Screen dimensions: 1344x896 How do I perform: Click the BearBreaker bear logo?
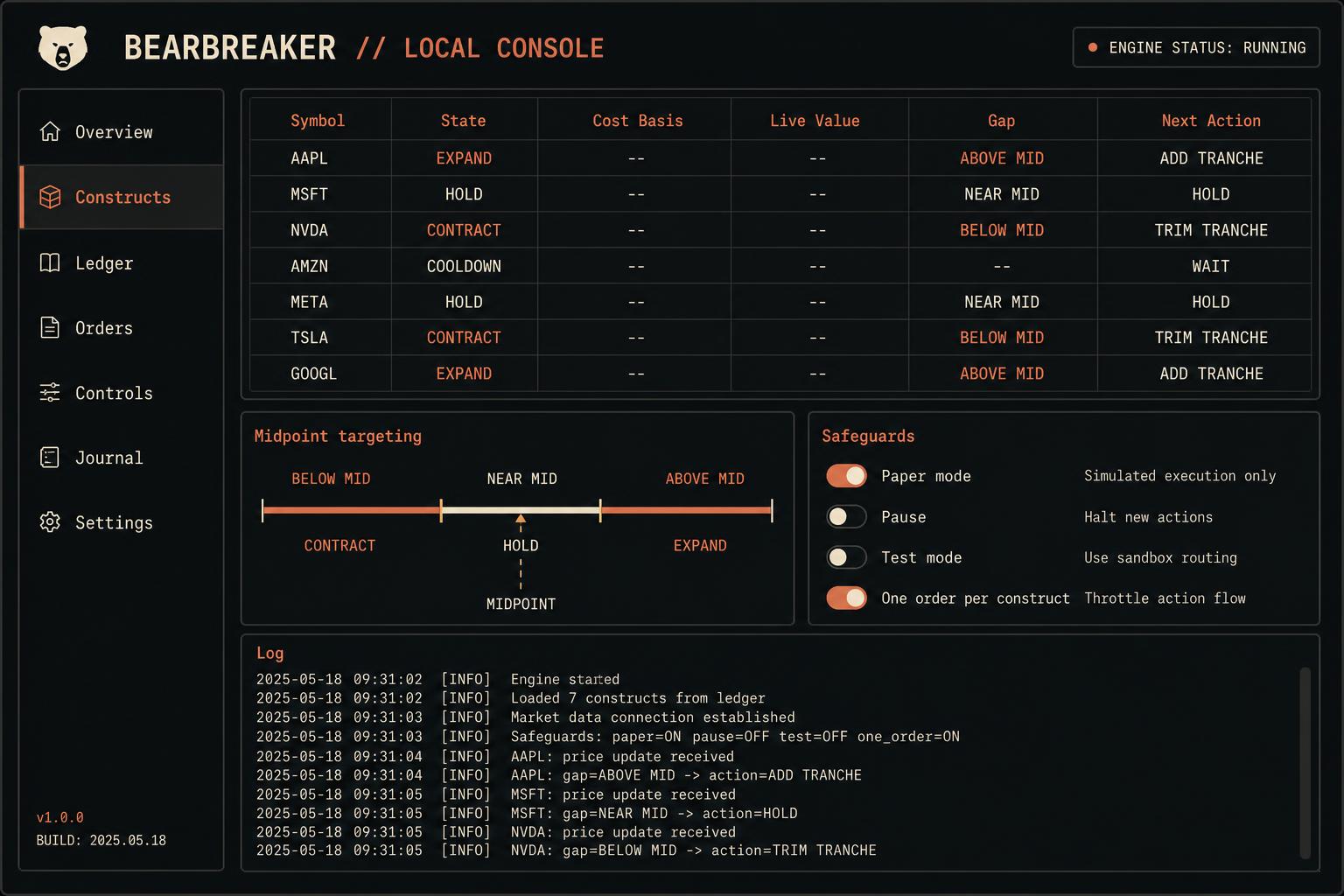[63, 47]
